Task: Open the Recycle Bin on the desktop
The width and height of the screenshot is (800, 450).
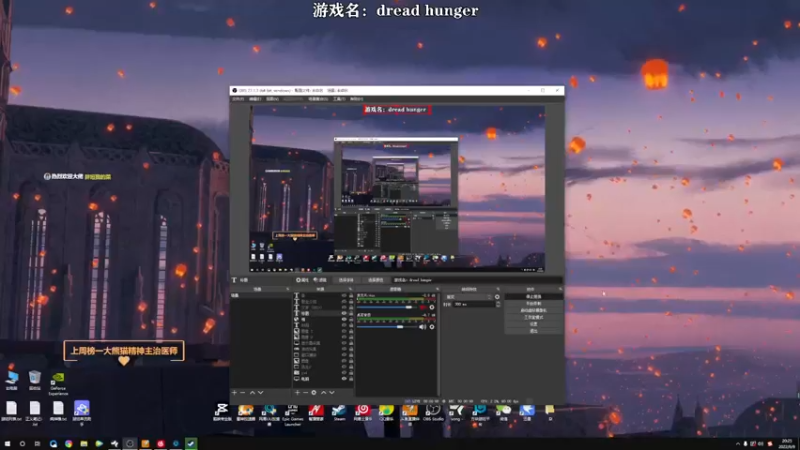Action: coord(35,381)
